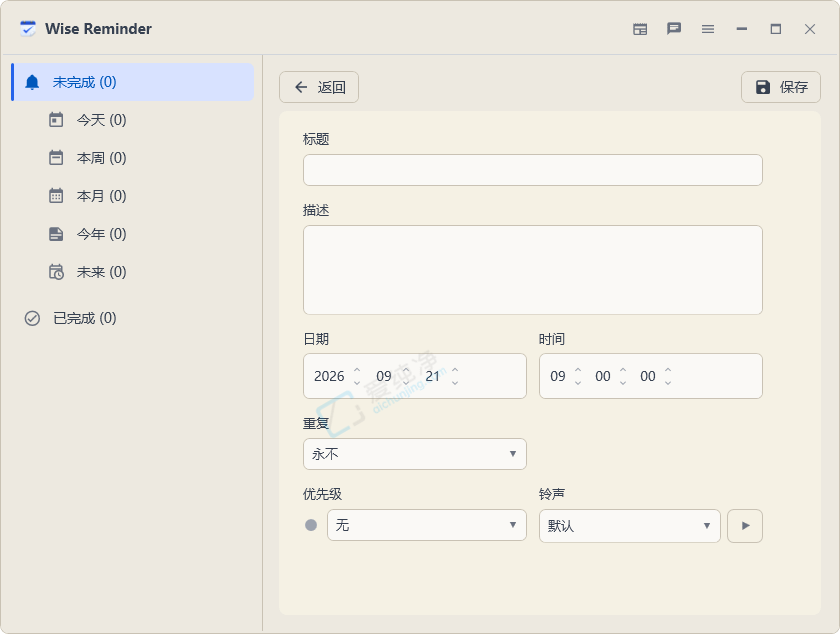Screen dimensions: 840x634
Task: Open the 优先级 priority dropdown showing 无
Action: click(x=426, y=525)
